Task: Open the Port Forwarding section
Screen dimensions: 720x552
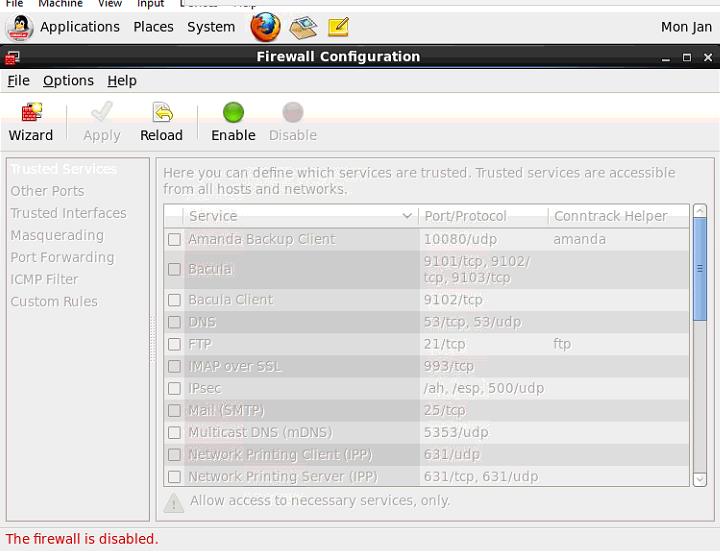Action: tap(62, 257)
